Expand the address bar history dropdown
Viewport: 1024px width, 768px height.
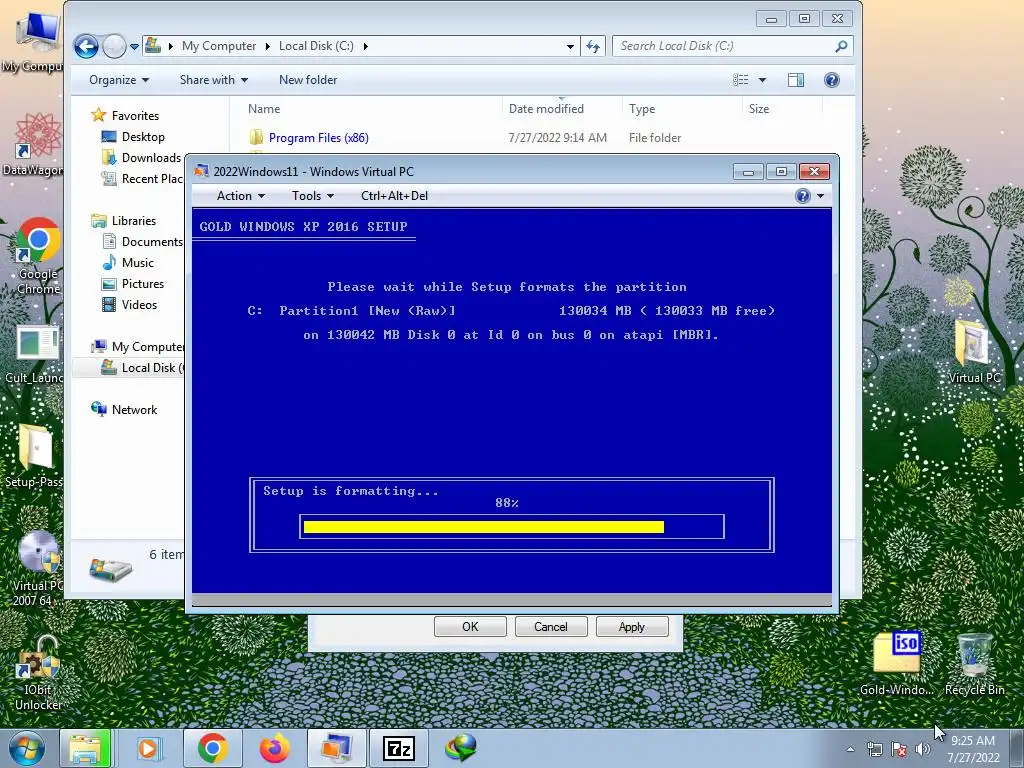click(x=570, y=46)
